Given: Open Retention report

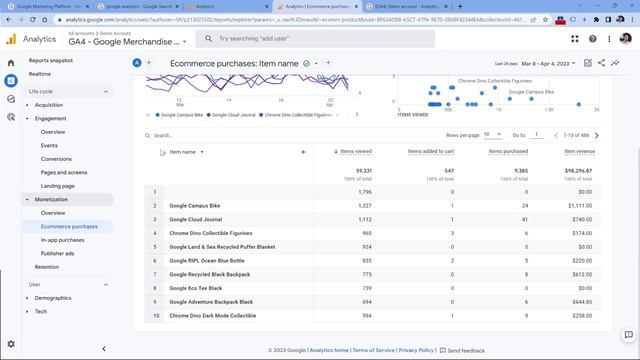Looking at the screenshot, I should [x=47, y=267].
